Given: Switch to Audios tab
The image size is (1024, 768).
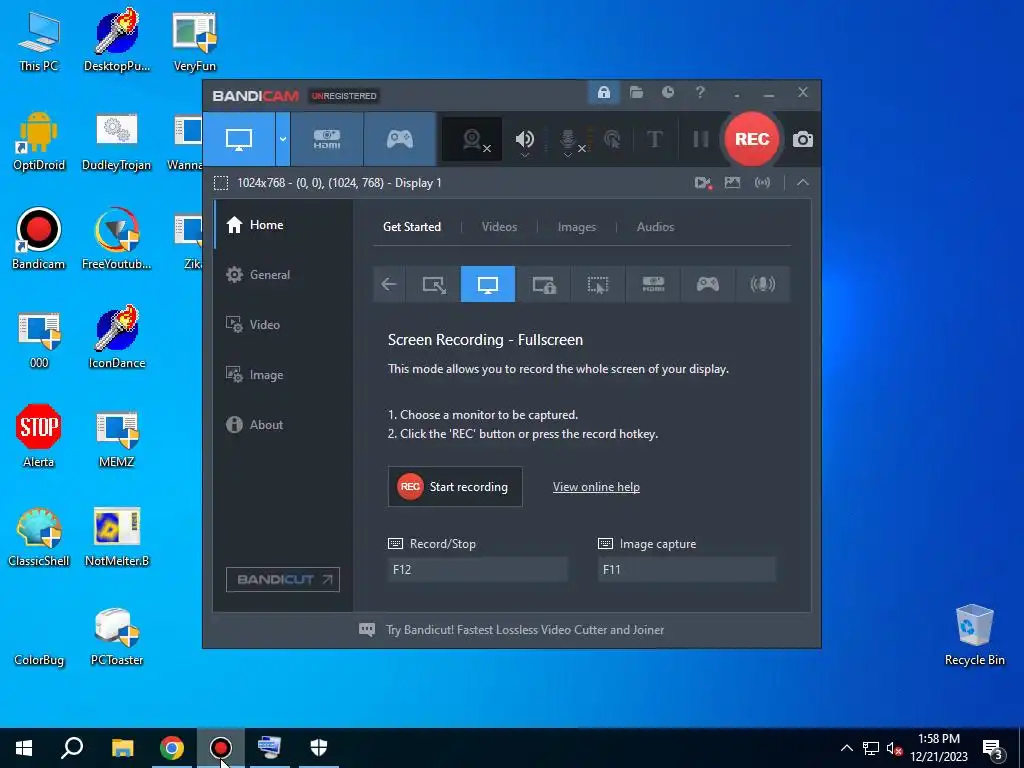Looking at the screenshot, I should tap(655, 227).
